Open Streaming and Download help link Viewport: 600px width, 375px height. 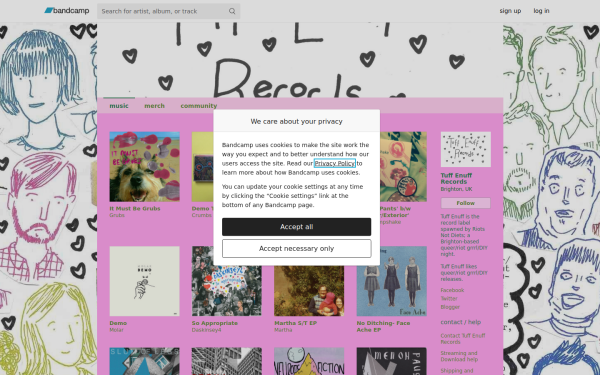(x=459, y=356)
